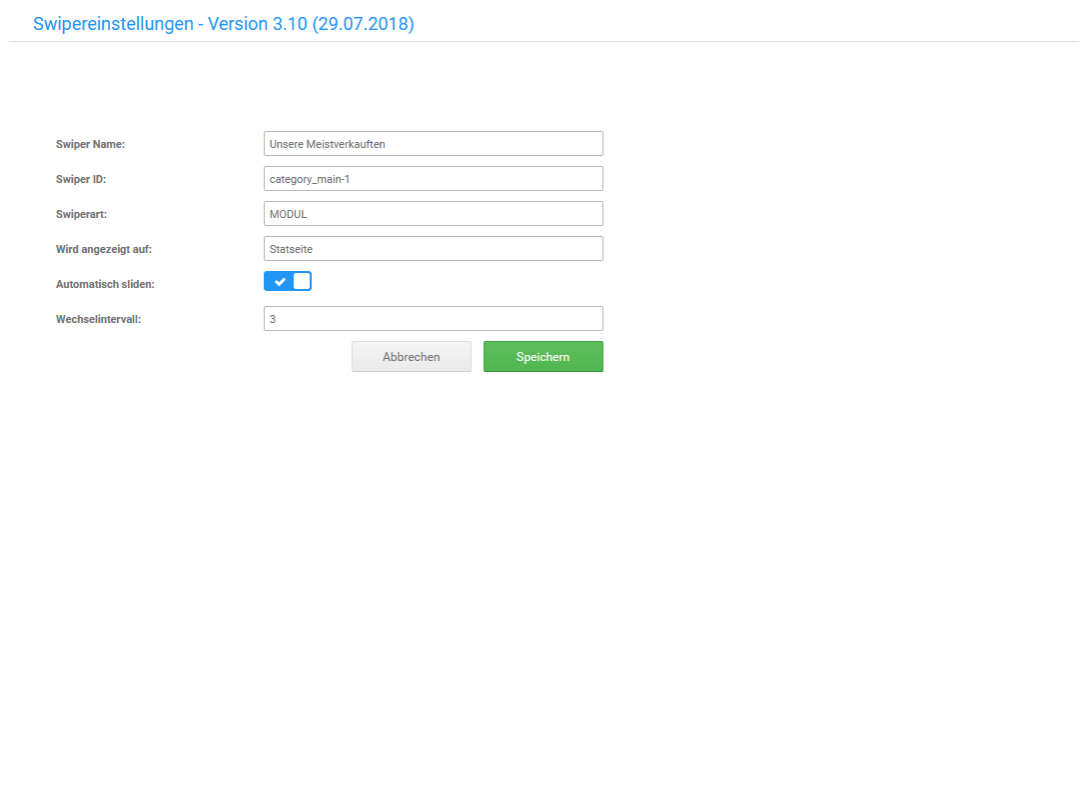Click into the Swiper ID text field
This screenshot has width=1080, height=810.
433,179
